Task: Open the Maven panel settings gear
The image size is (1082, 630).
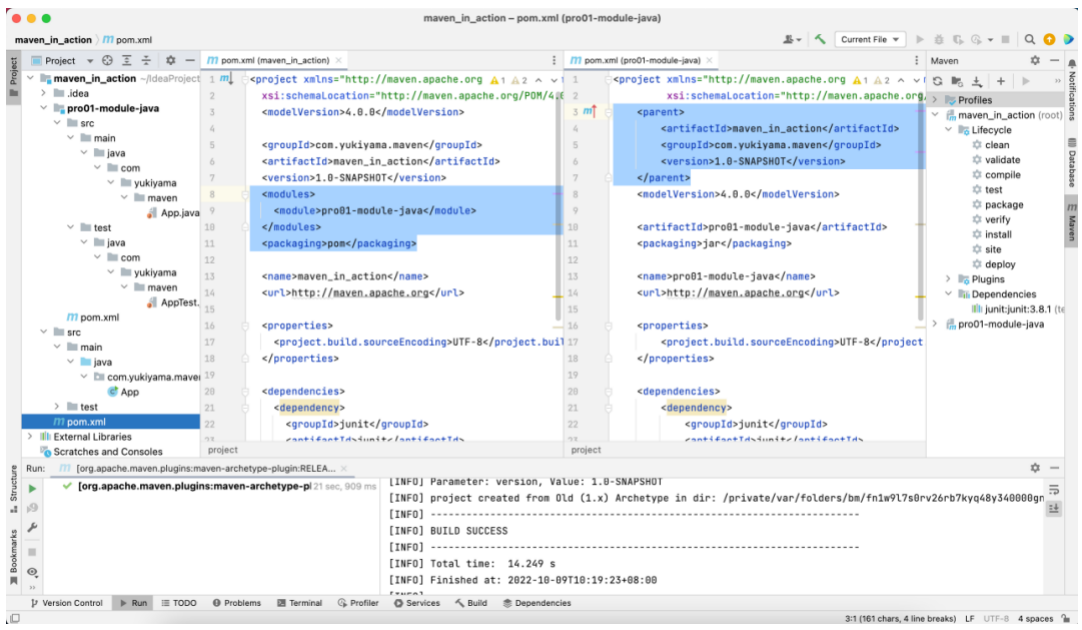Action: 1035,61
